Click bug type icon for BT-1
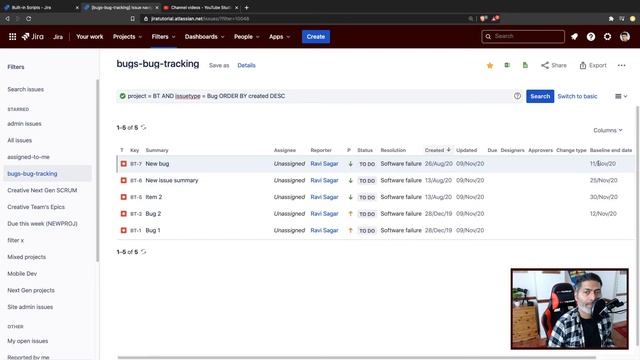640x360 pixels. [x=123, y=231]
